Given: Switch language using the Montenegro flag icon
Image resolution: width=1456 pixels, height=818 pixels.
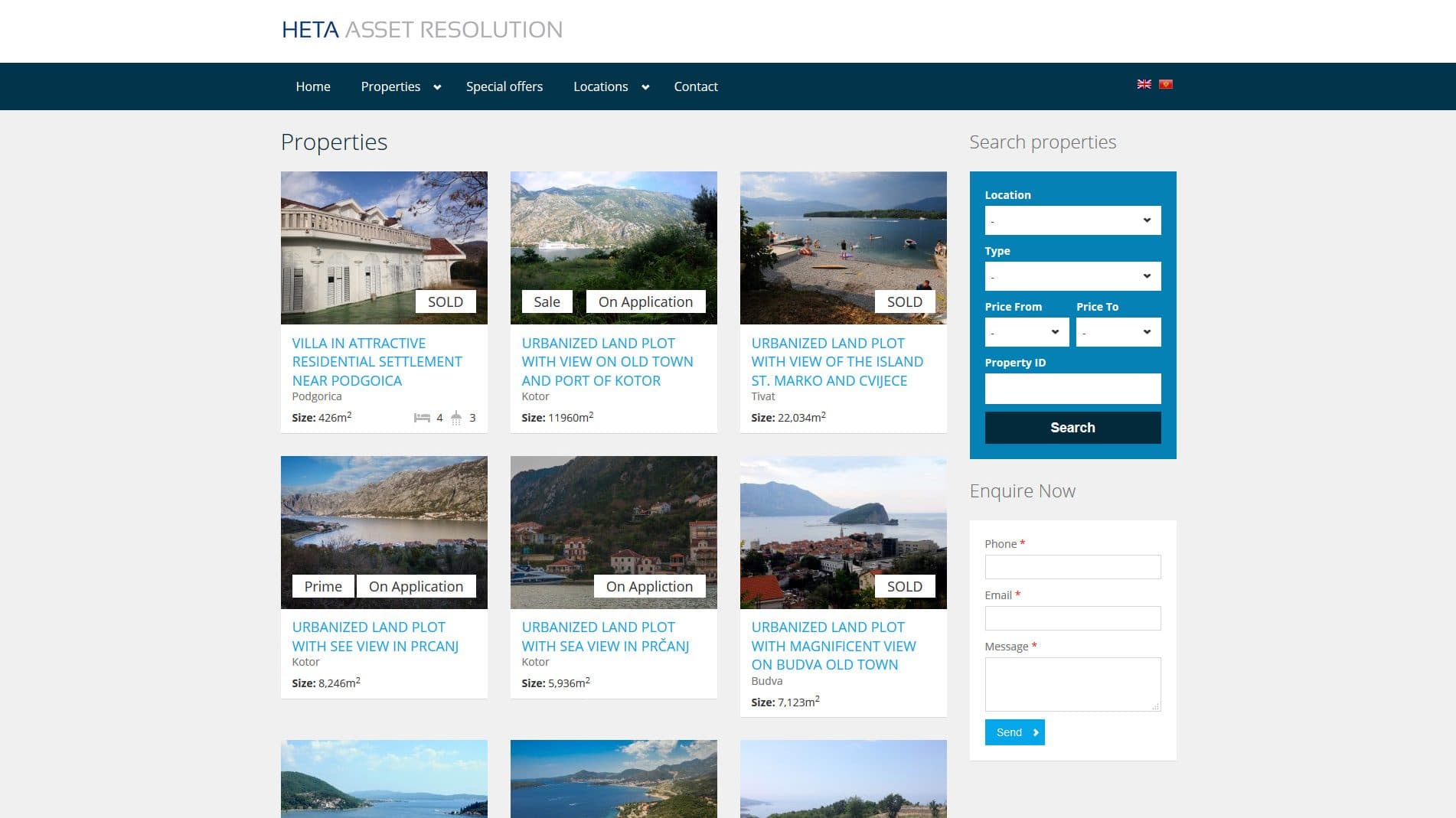Looking at the screenshot, I should [x=1165, y=84].
